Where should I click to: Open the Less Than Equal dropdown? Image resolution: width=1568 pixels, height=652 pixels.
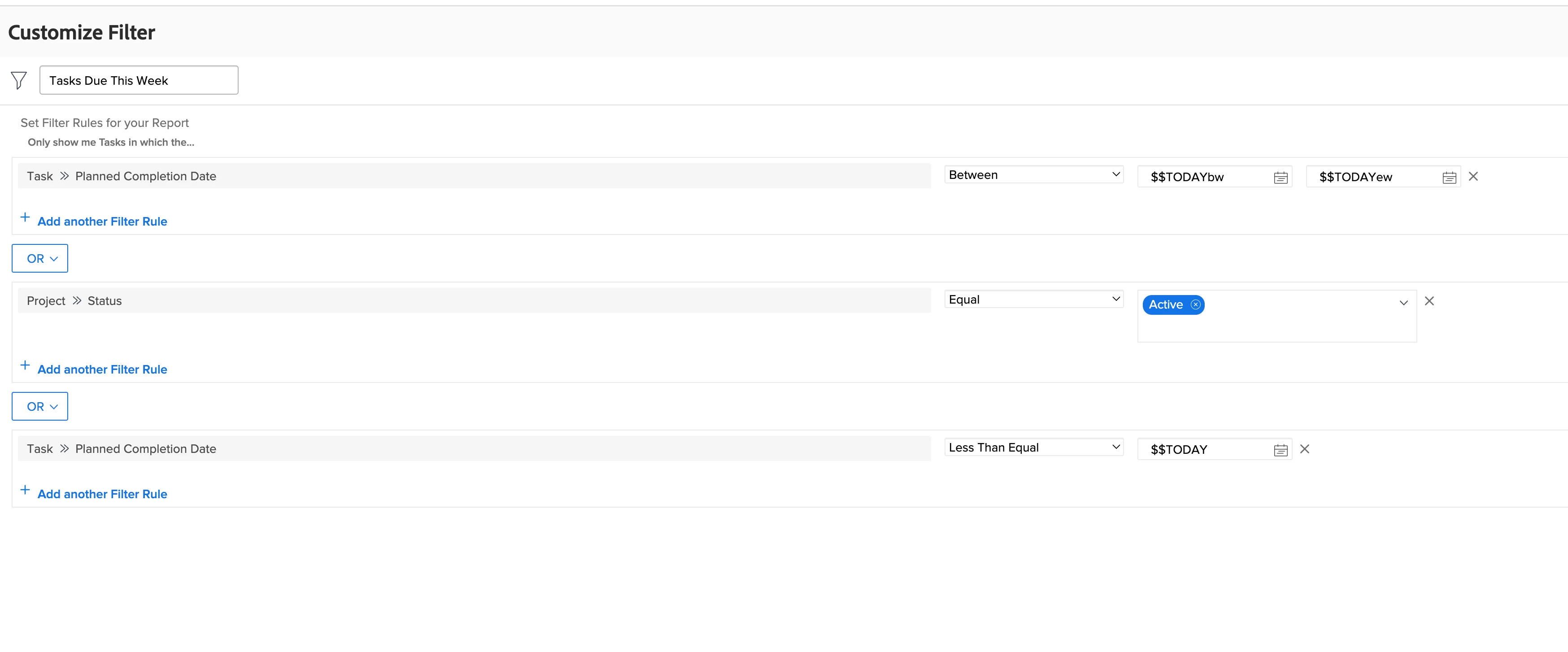[x=1033, y=448]
